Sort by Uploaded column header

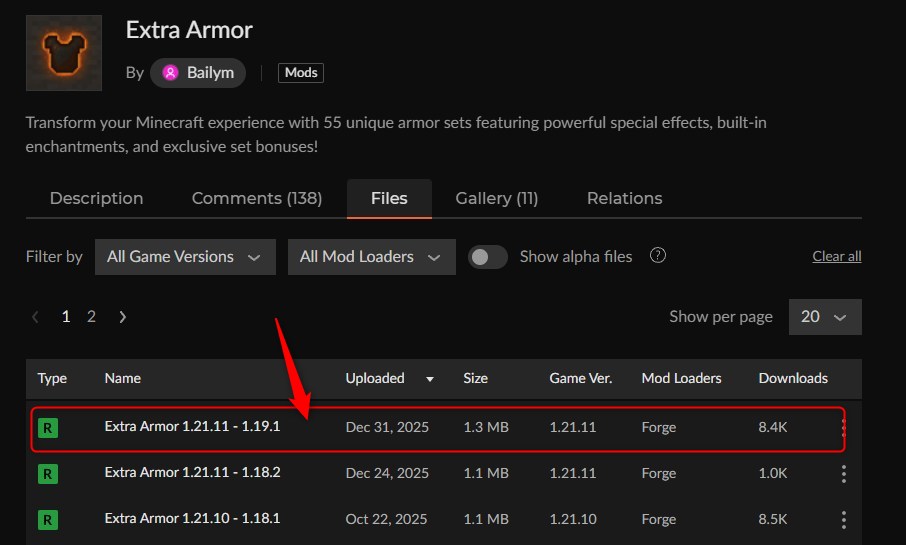[x=375, y=378]
